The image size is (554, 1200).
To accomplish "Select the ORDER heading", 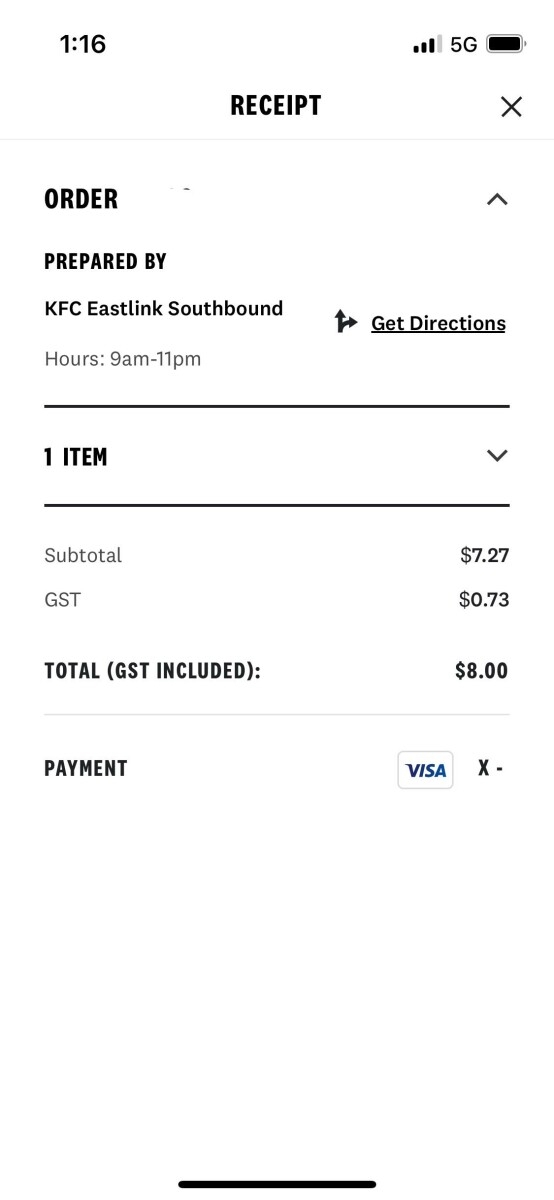I will coord(81,199).
